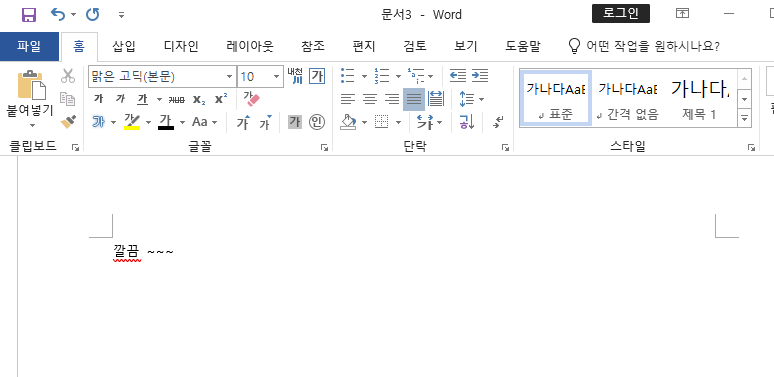Redo the last action
The height and width of the screenshot is (377, 774).
93,15
